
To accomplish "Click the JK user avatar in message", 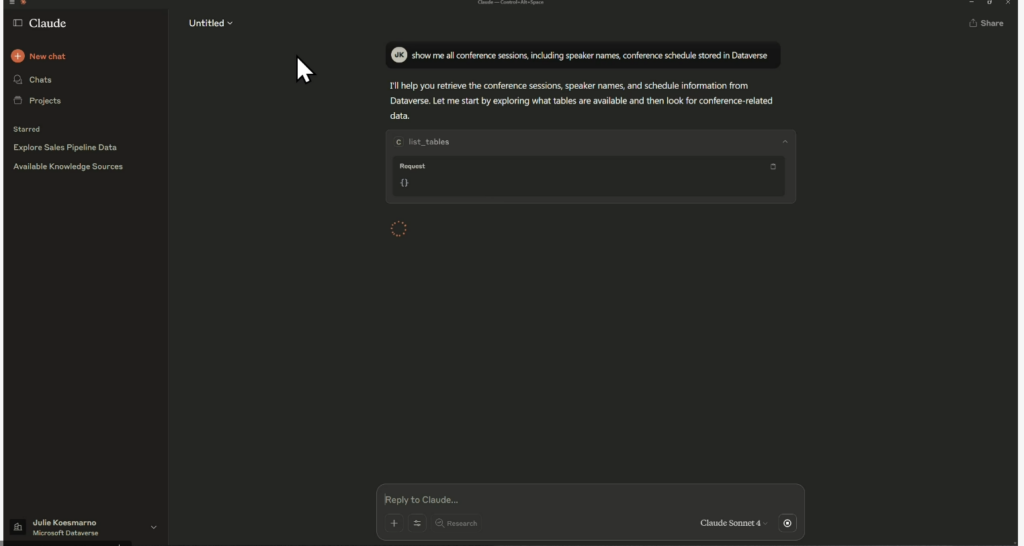I will [399, 56].
